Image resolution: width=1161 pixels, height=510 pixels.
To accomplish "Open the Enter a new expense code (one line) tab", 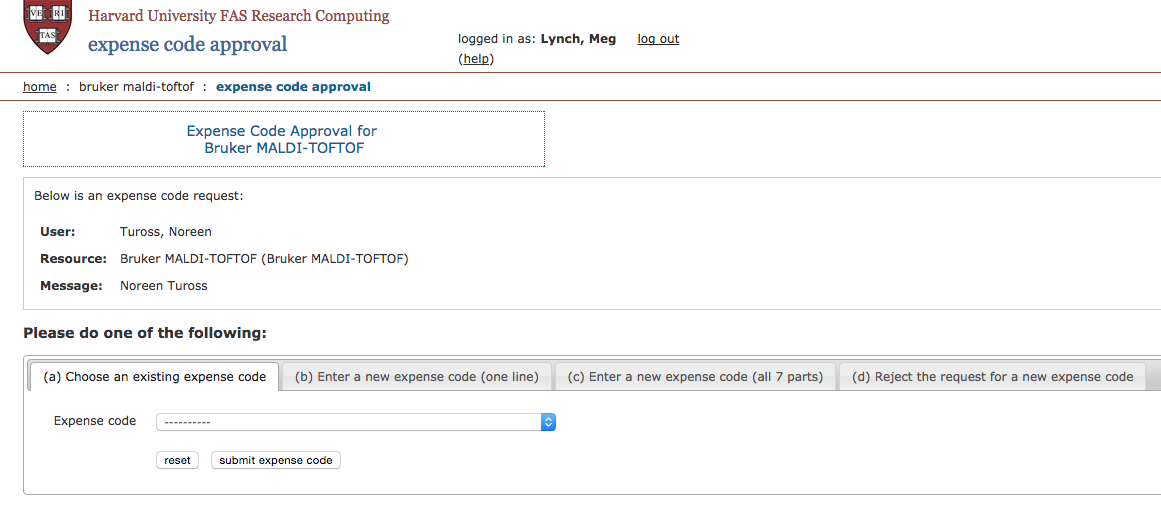I will point(416,376).
